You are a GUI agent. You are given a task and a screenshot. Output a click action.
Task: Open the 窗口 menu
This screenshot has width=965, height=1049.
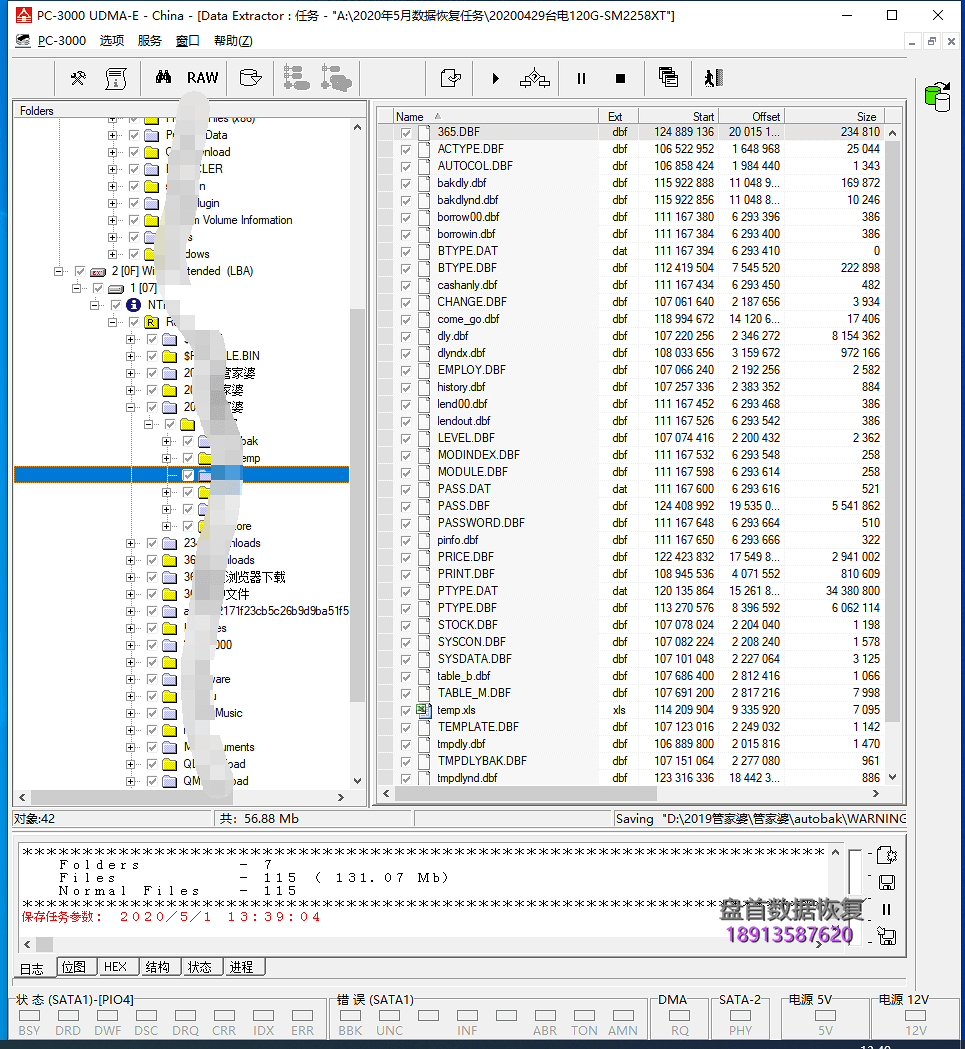click(x=187, y=41)
